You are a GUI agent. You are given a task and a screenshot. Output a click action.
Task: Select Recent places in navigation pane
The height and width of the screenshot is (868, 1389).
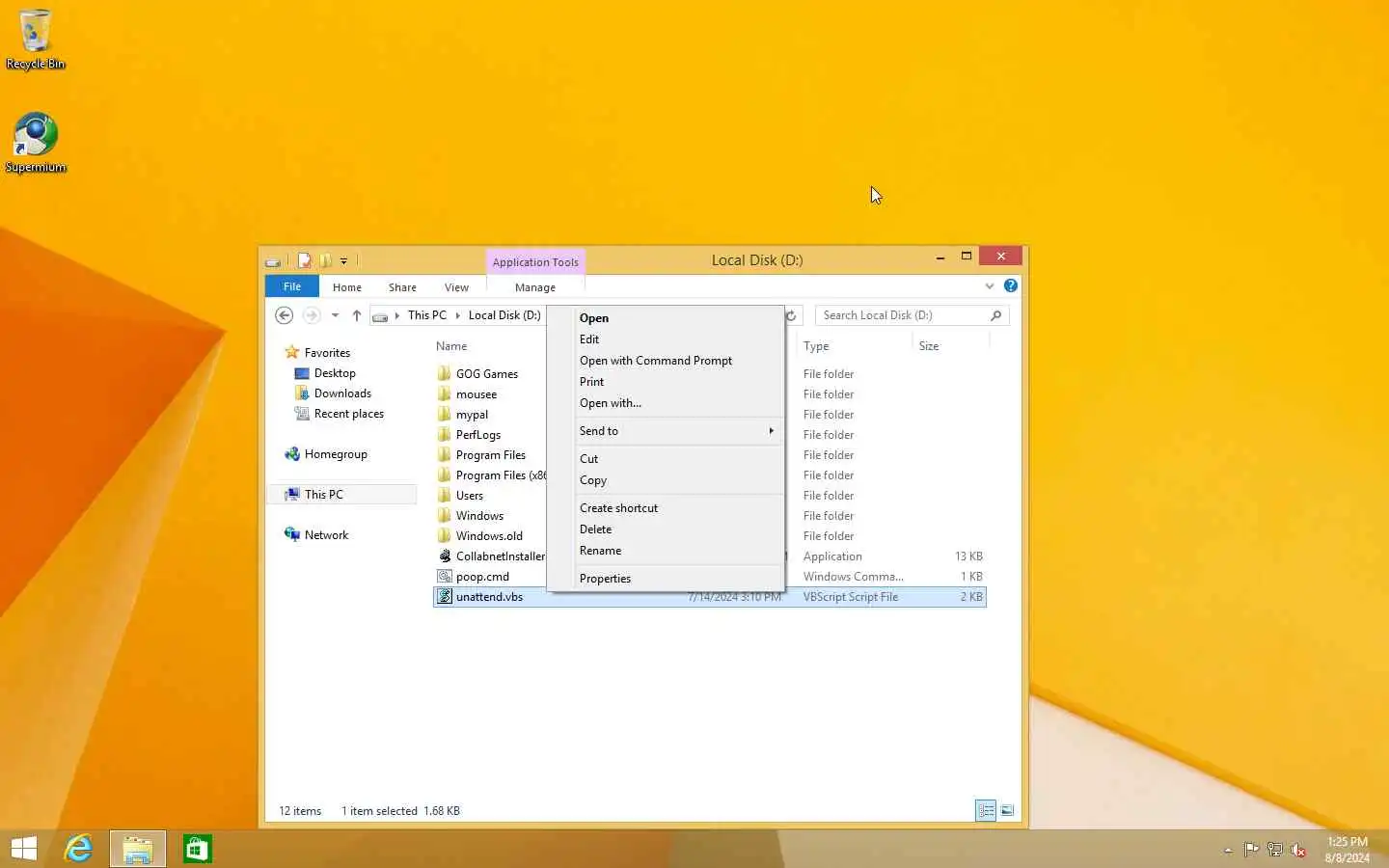click(348, 414)
